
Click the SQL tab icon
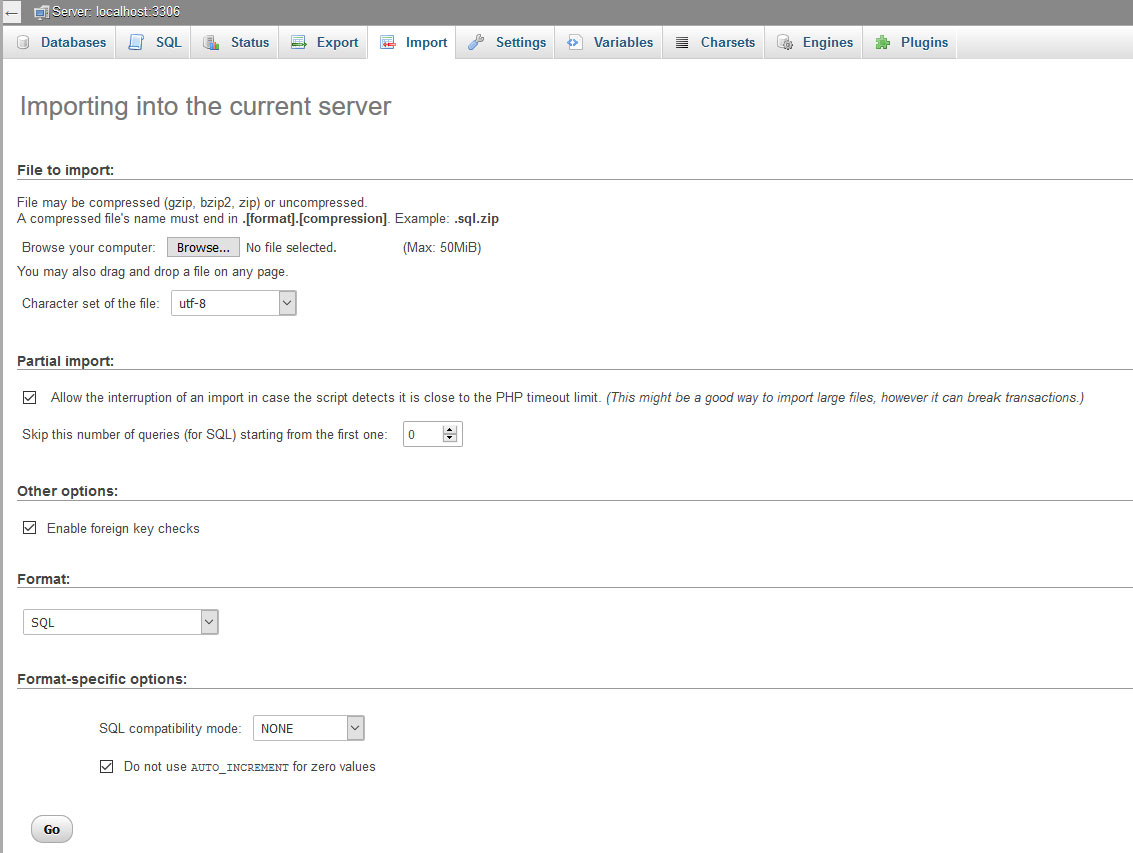pyautogui.click(x=136, y=43)
